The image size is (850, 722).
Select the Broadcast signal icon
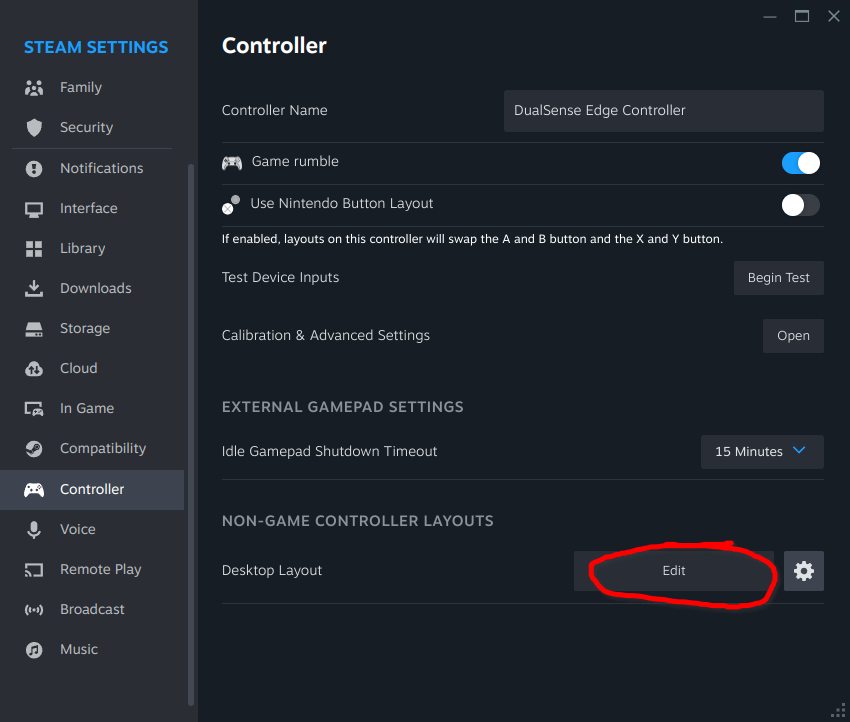click(x=32, y=609)
